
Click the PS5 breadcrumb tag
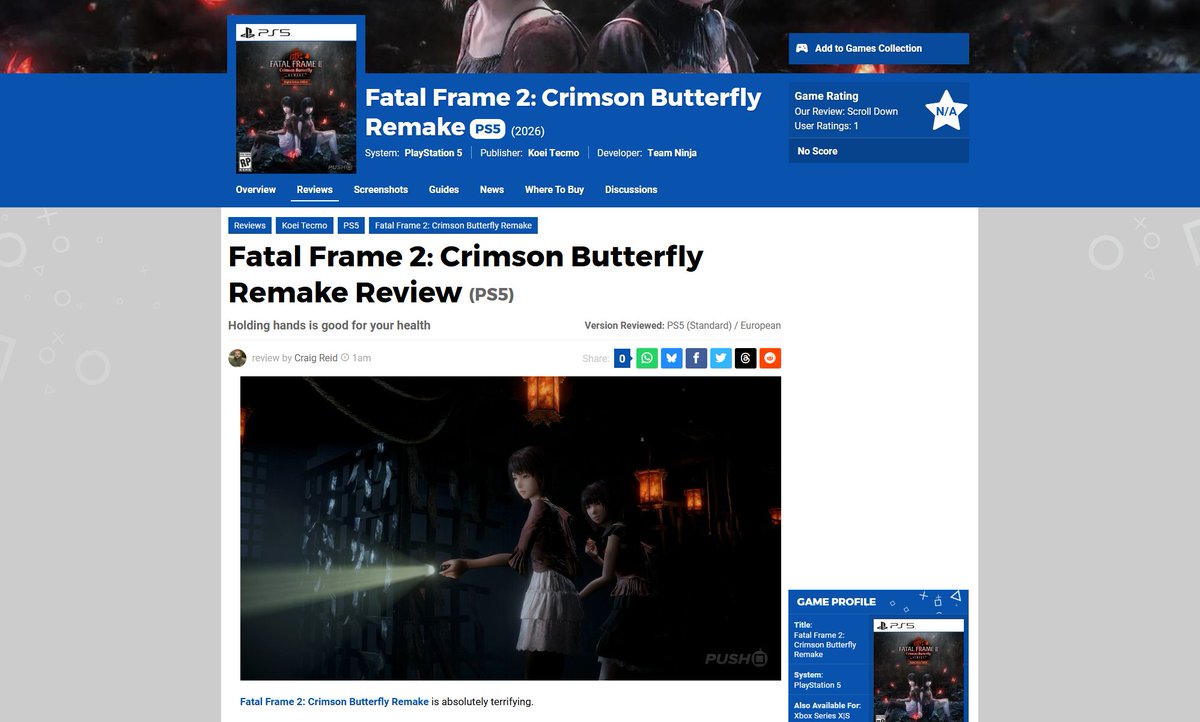(x=351, y=226)
